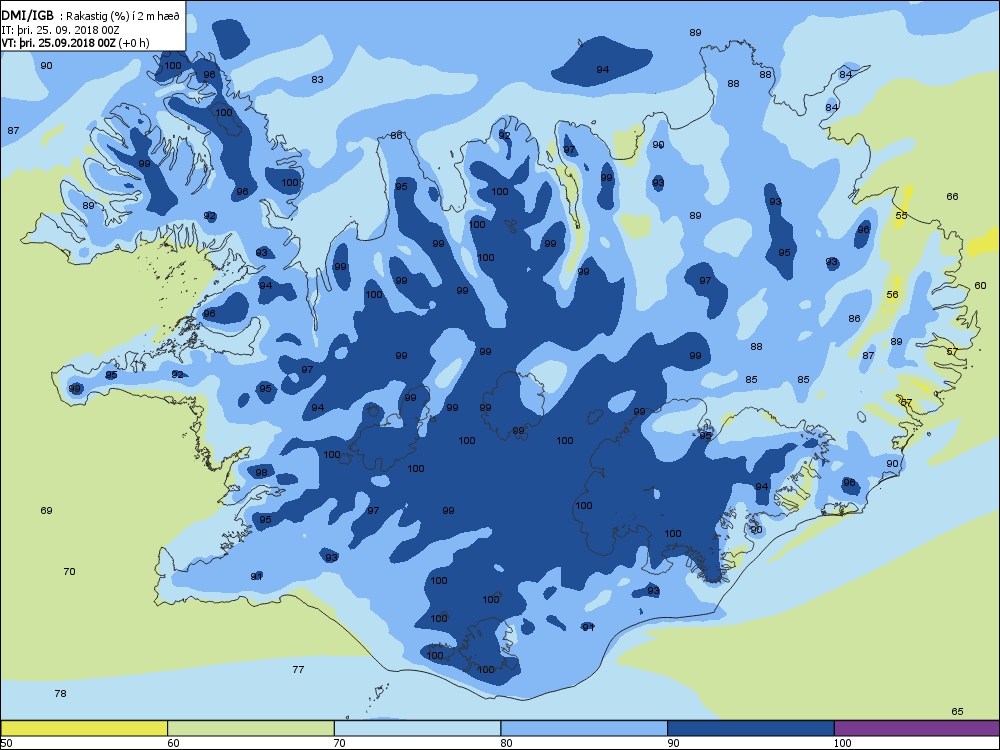Click the 'VT: þri. 25.09.2018 00Z (+0 h)' line
This screenshot has height=750, width=1000.
[x=75, y=43]
